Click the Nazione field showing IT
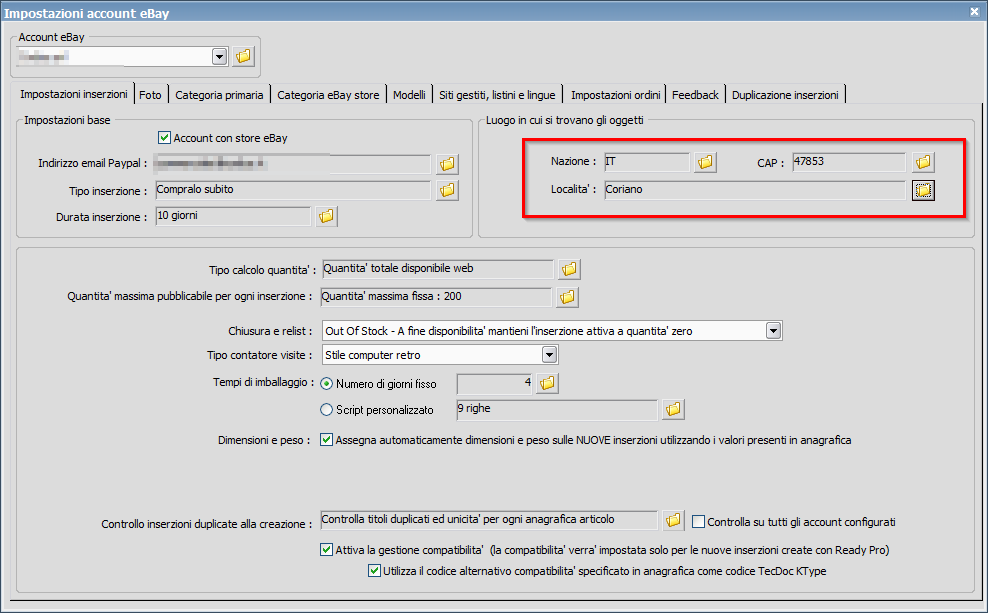Screen dimensions: 988x613 pos(647,162)
